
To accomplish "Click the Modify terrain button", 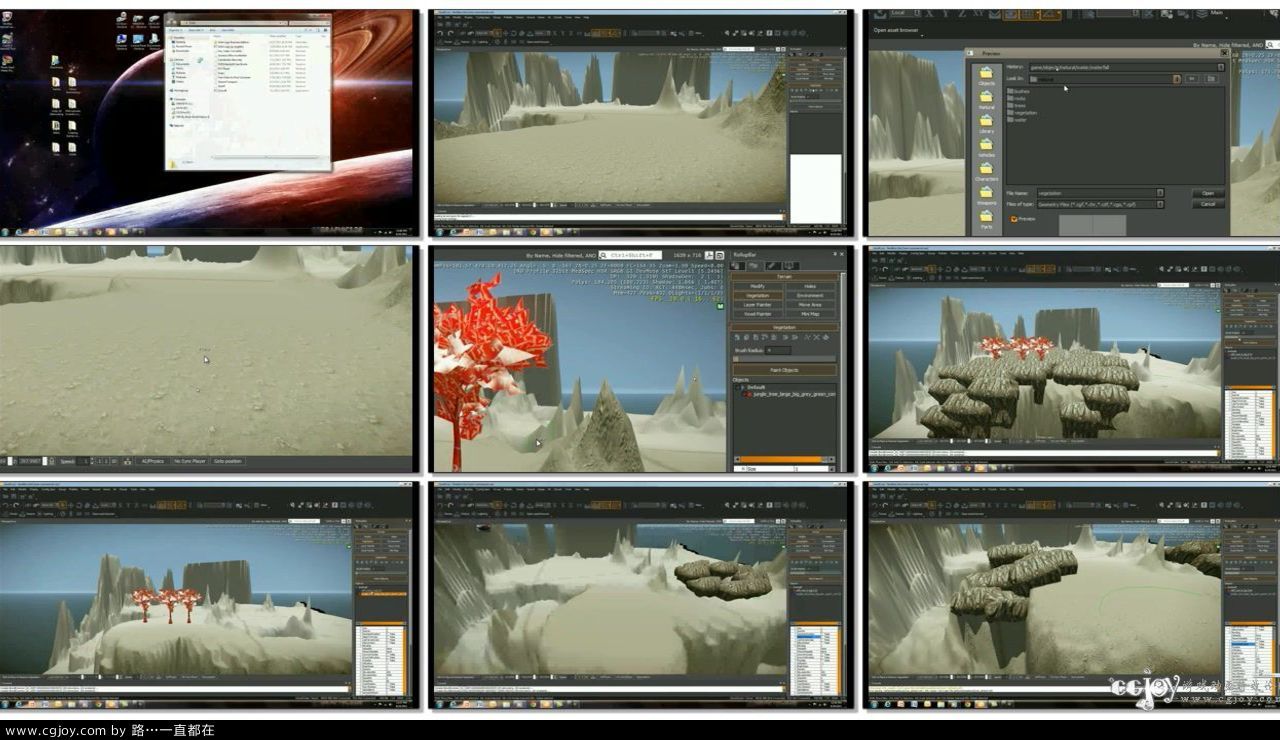I will (x=758, y=286).
